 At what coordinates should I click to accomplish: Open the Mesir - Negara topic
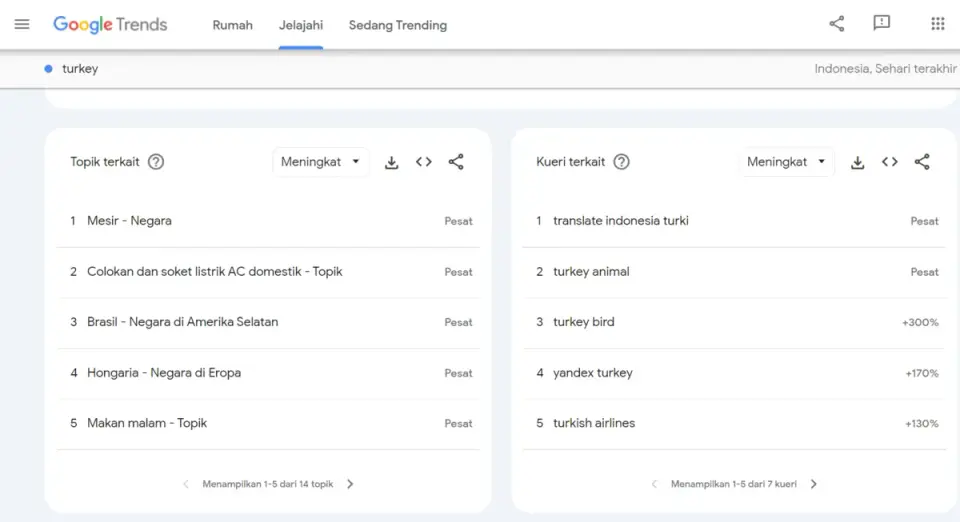[x=268, y=221]
